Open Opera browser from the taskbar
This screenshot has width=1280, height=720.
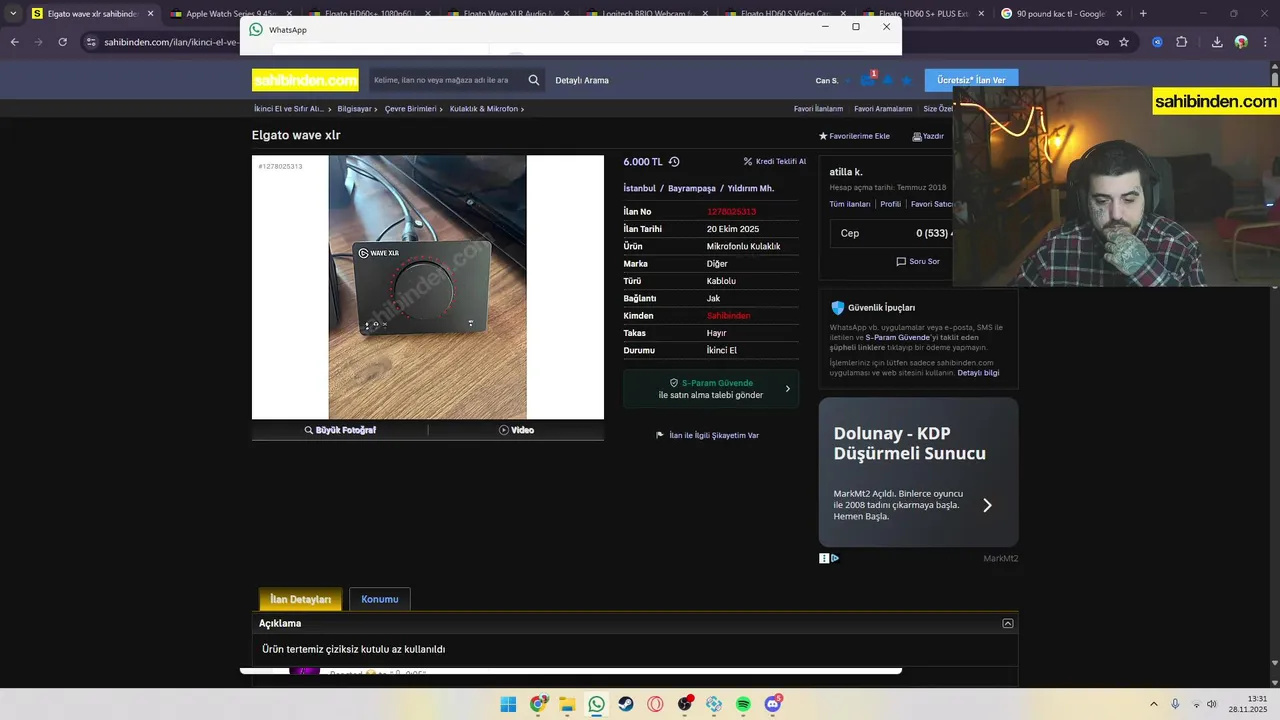click(655, 704)
